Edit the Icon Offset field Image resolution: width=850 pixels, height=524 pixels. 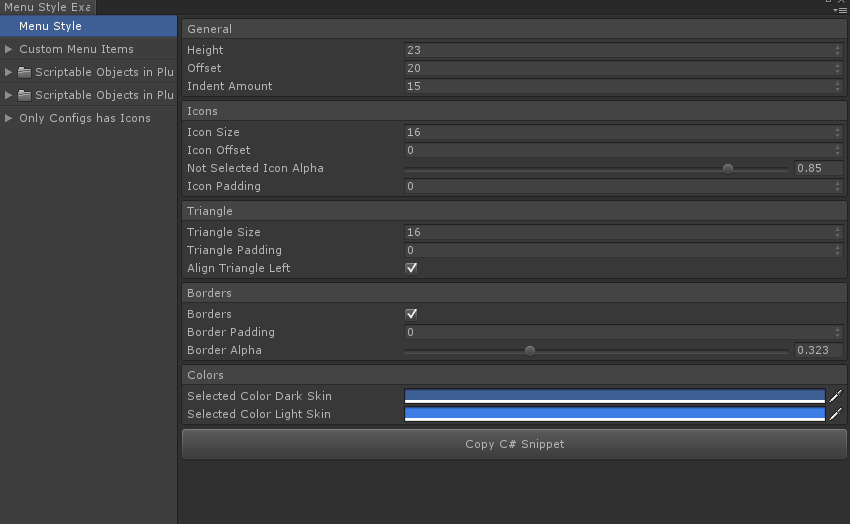pyautogui.click(x=623, y=150)
